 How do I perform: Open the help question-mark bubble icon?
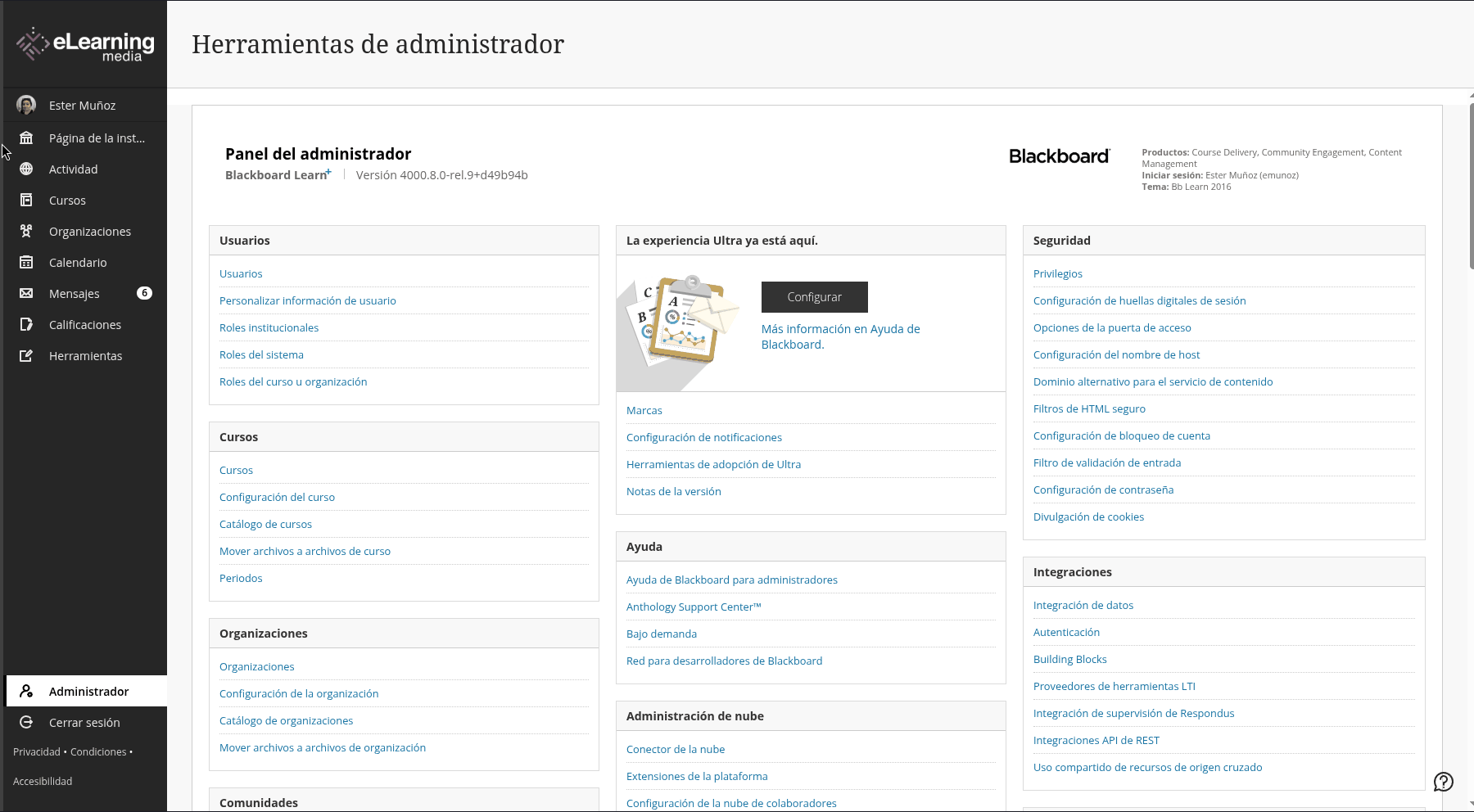click(1444, 782)
